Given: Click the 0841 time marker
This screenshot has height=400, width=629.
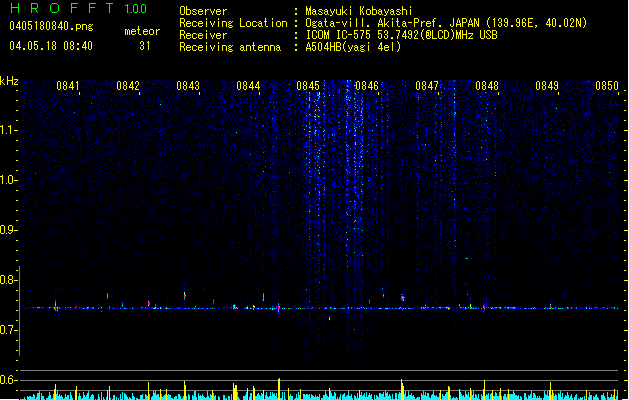Looking at the screenshot, I should (68, 86).
